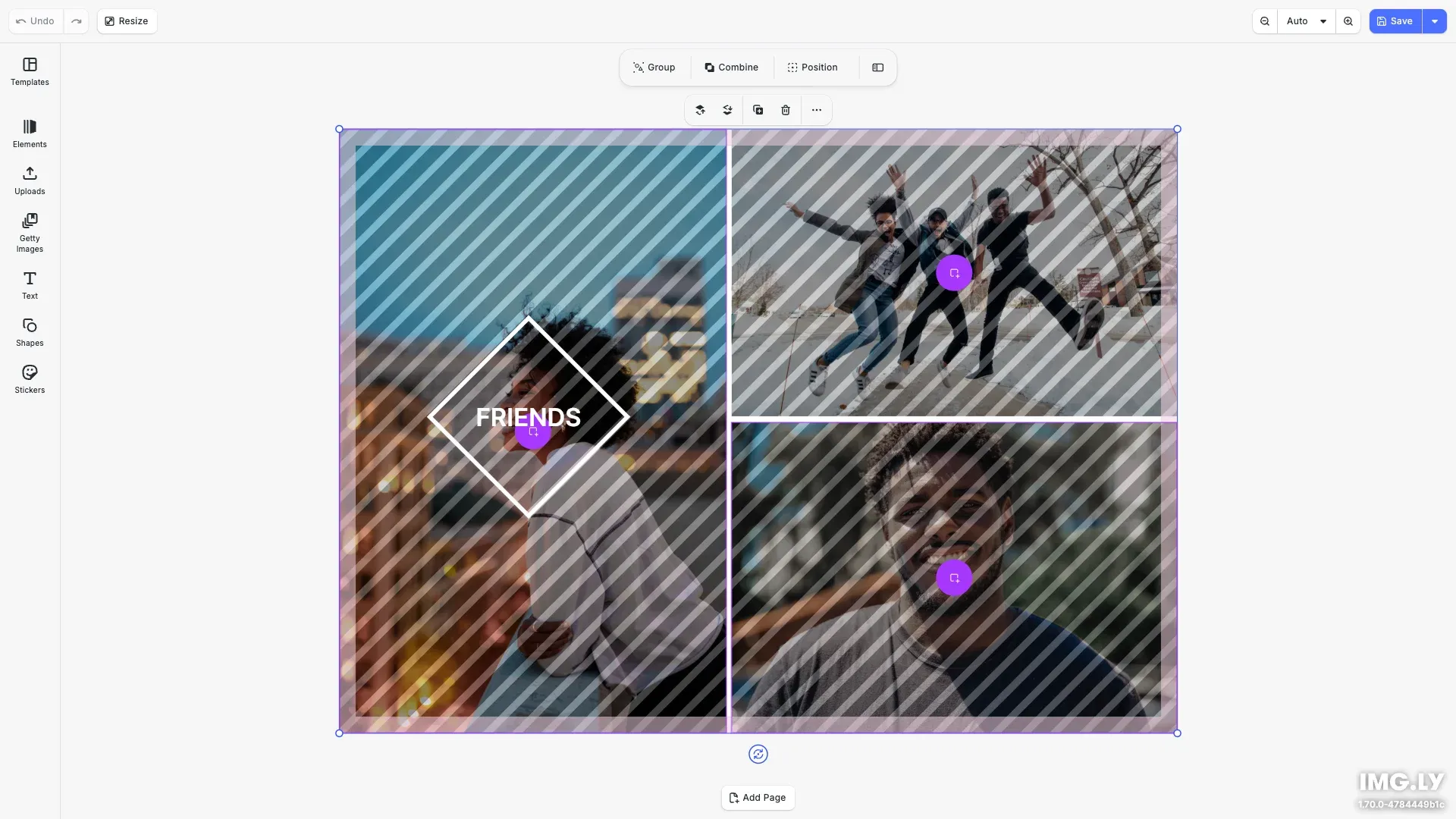Open the Stickers panel
The image size is (1456, 819).
tap(30, 378)
